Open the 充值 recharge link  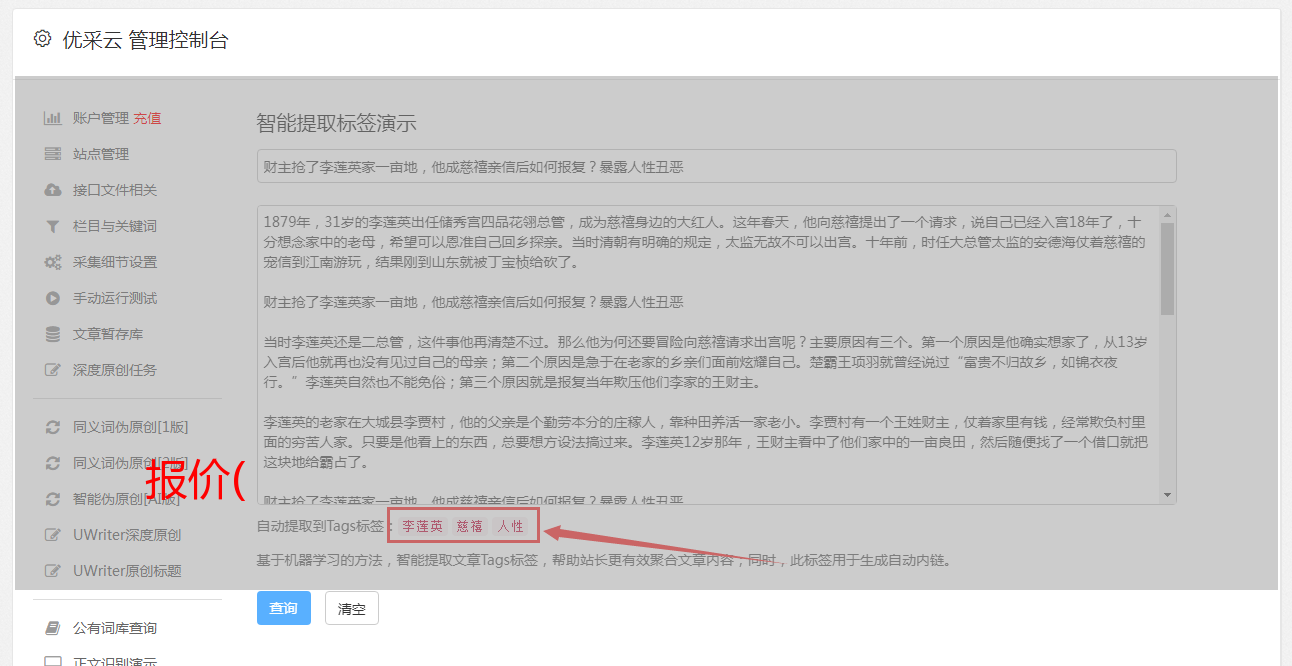[147, 118]
